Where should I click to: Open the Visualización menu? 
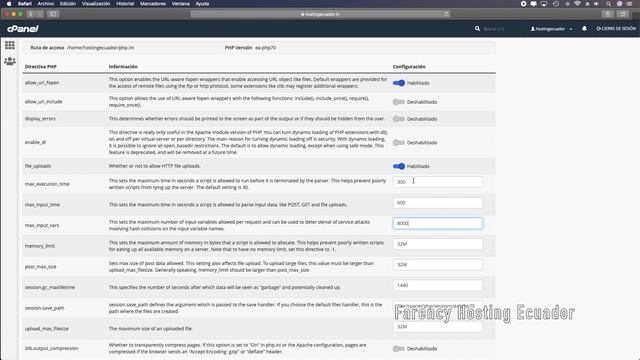click(x=96, y=4)
